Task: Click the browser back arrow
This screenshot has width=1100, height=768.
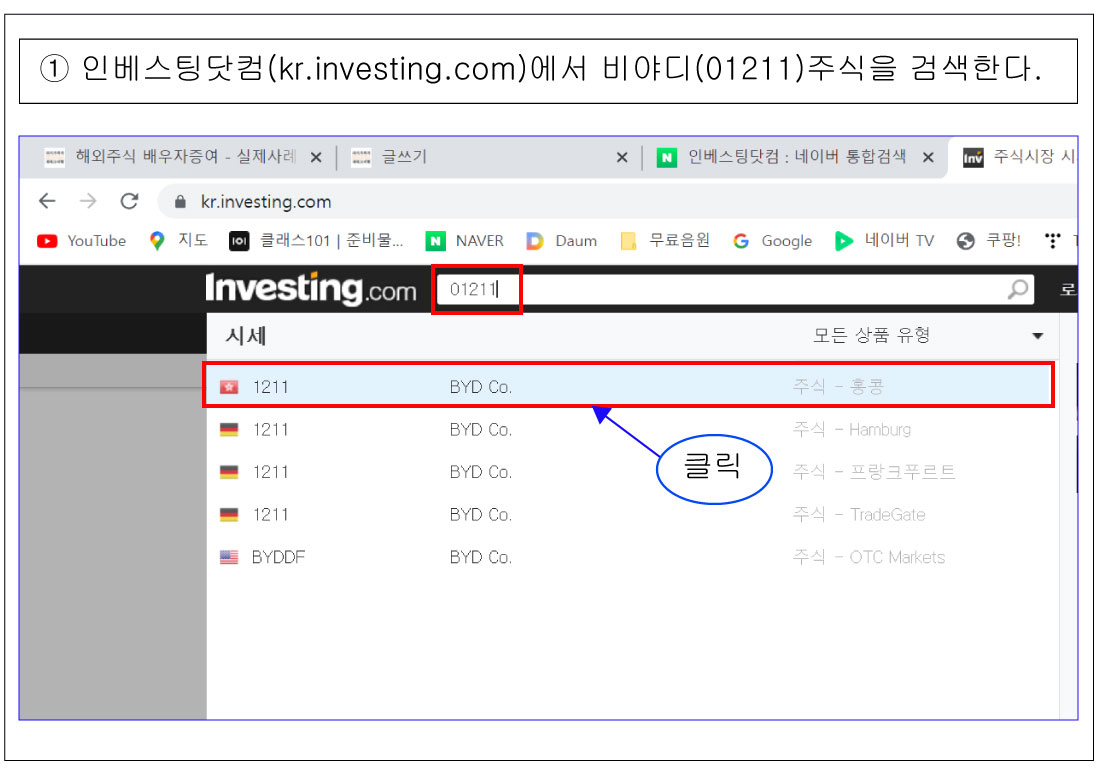Action: (x=47, y=201)
